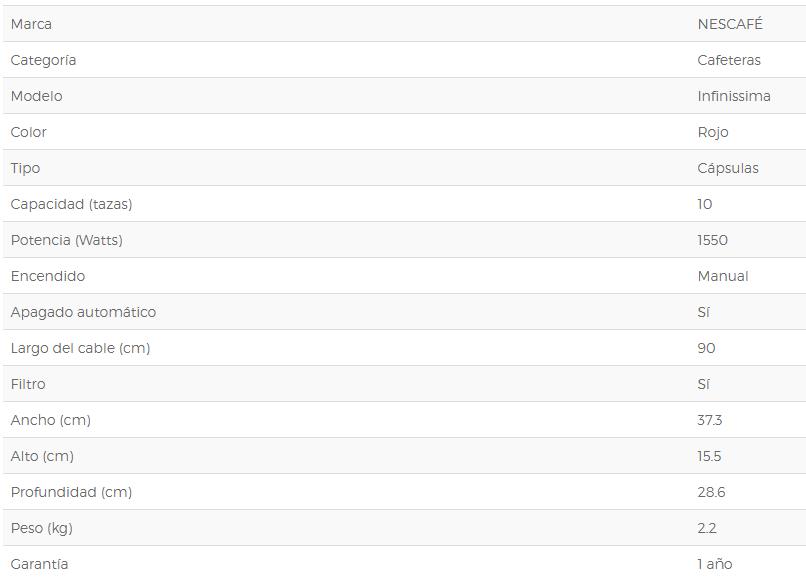Click the Peso (kg) label

coord(42,528)
